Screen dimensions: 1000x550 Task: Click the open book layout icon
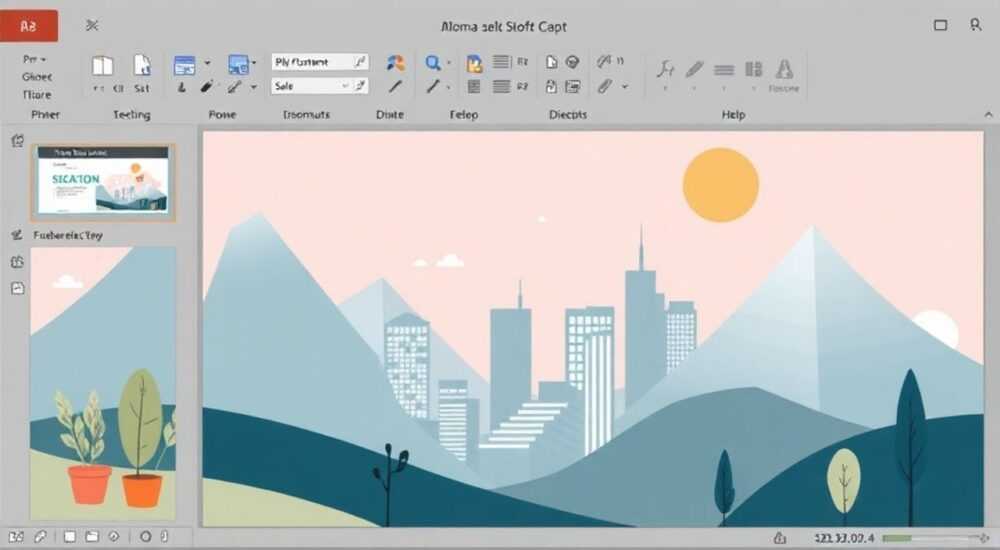tap(102, 66)
